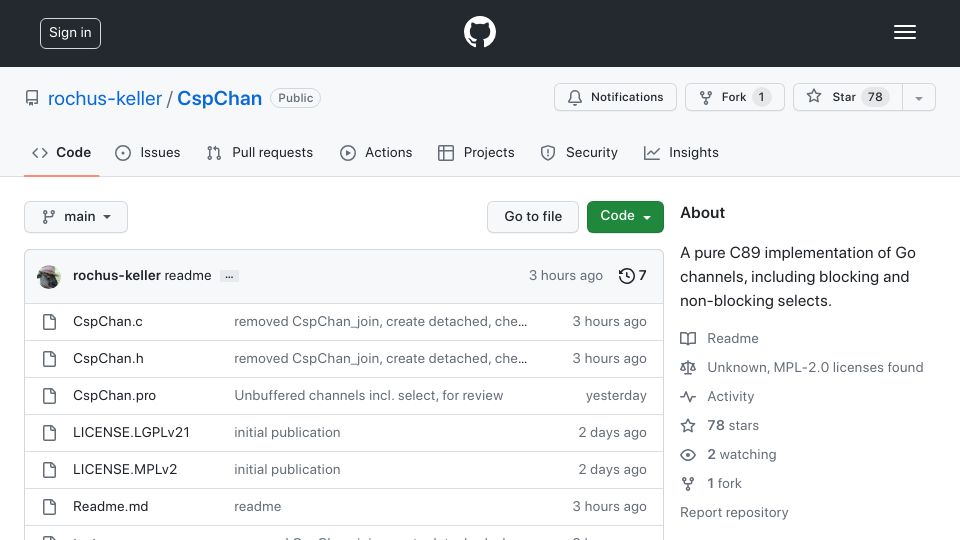Click the file icon beside CspChan.h
Image resolution: width=960 pixels, height=540 pixels.
click(x=50, y=359)
